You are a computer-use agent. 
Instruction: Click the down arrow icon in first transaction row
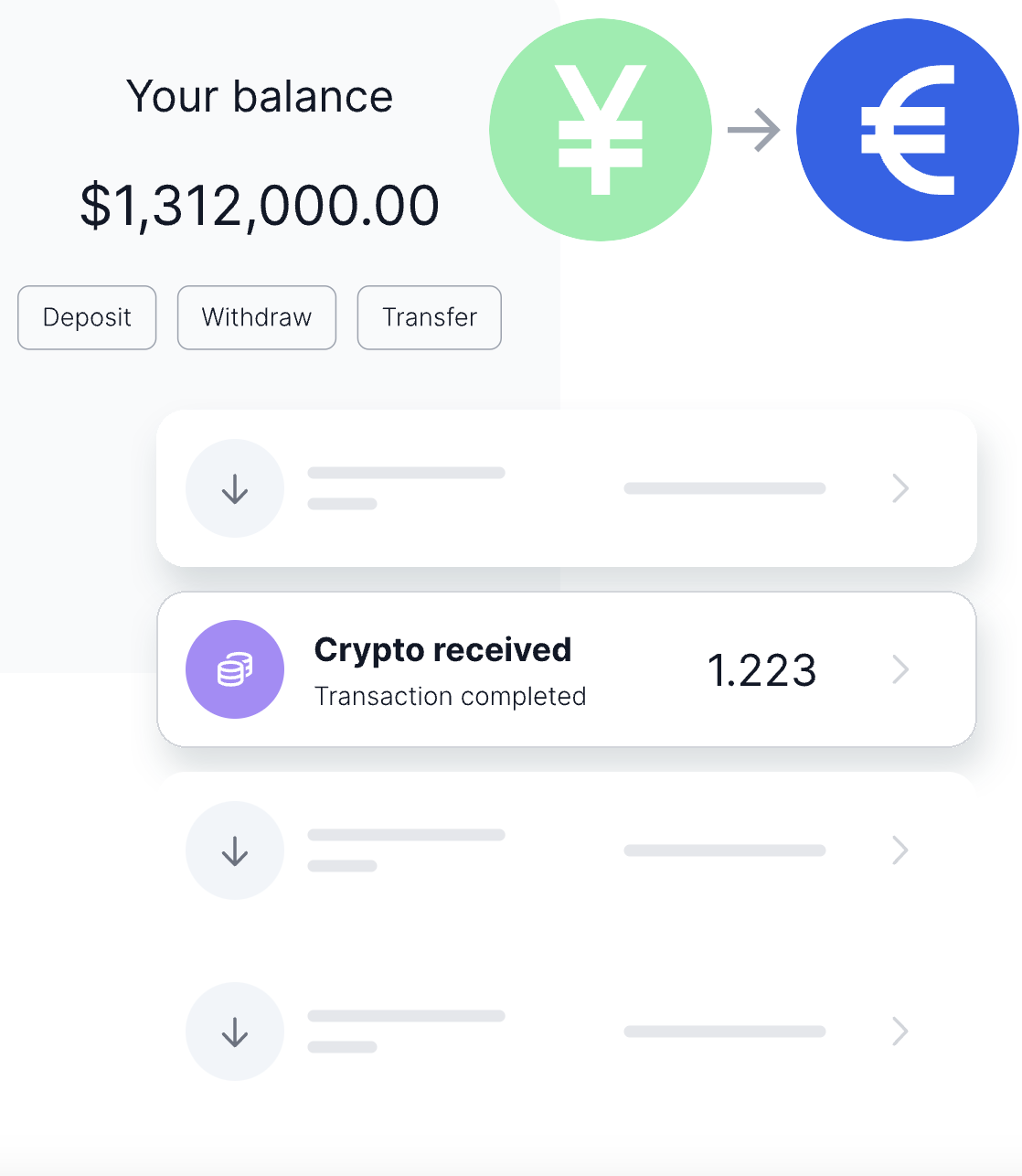point(235,488)
